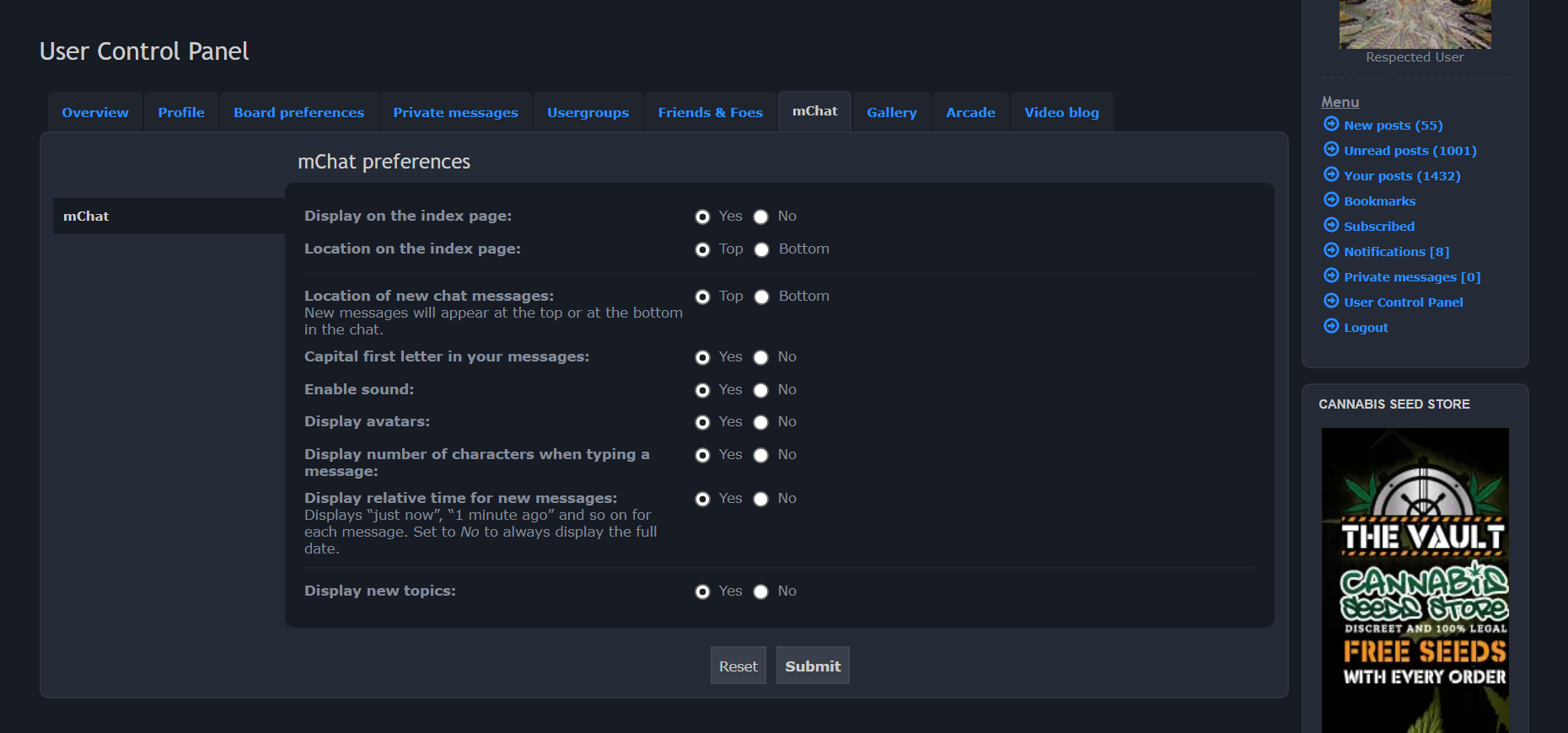Screen dimensions: 1568x733
Task: Turn off Display new topics
Action: click(761, 592)
